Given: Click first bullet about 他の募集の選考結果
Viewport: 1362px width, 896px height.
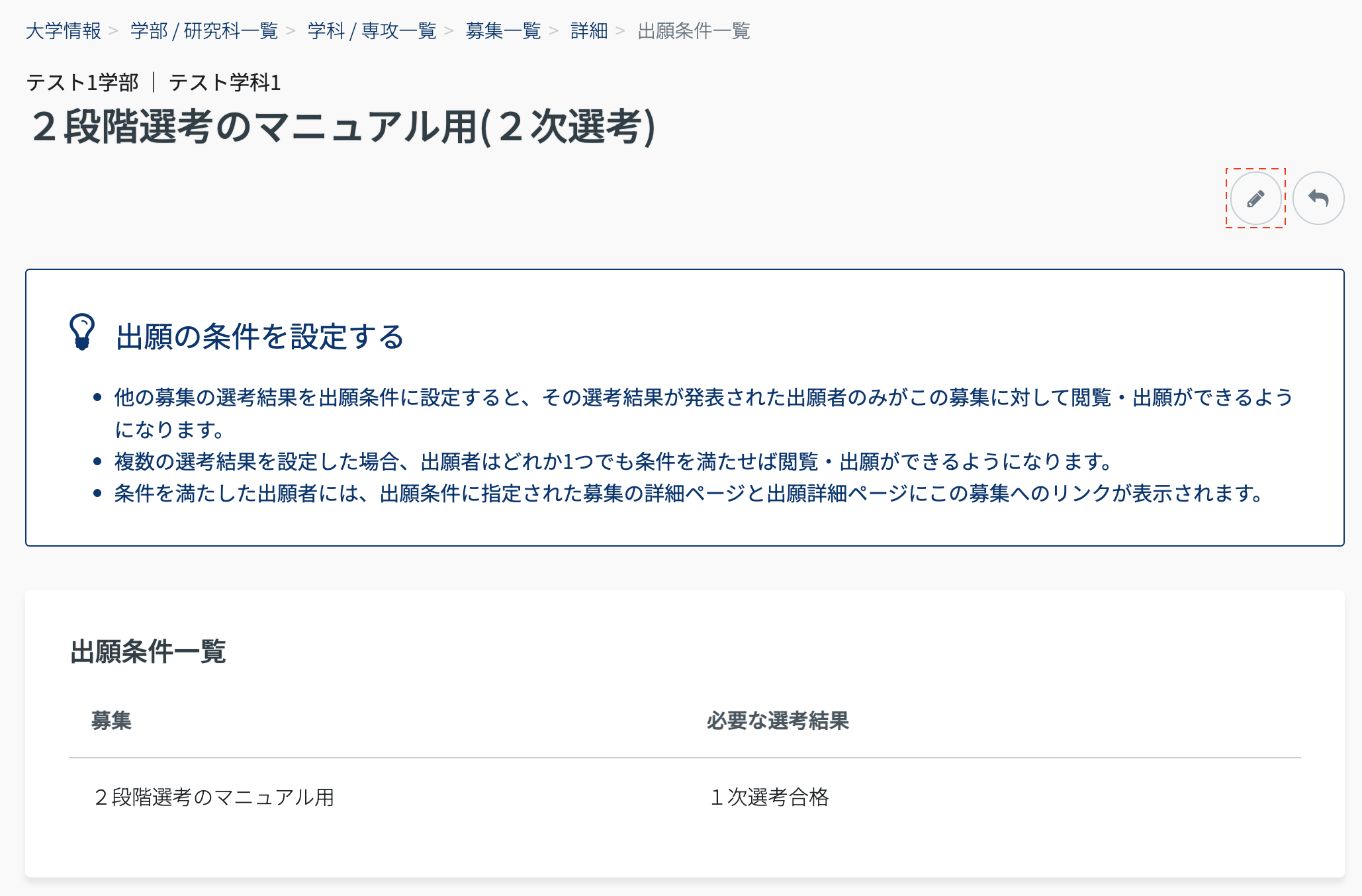Looking at the screenshot, I should coord(703,398).
